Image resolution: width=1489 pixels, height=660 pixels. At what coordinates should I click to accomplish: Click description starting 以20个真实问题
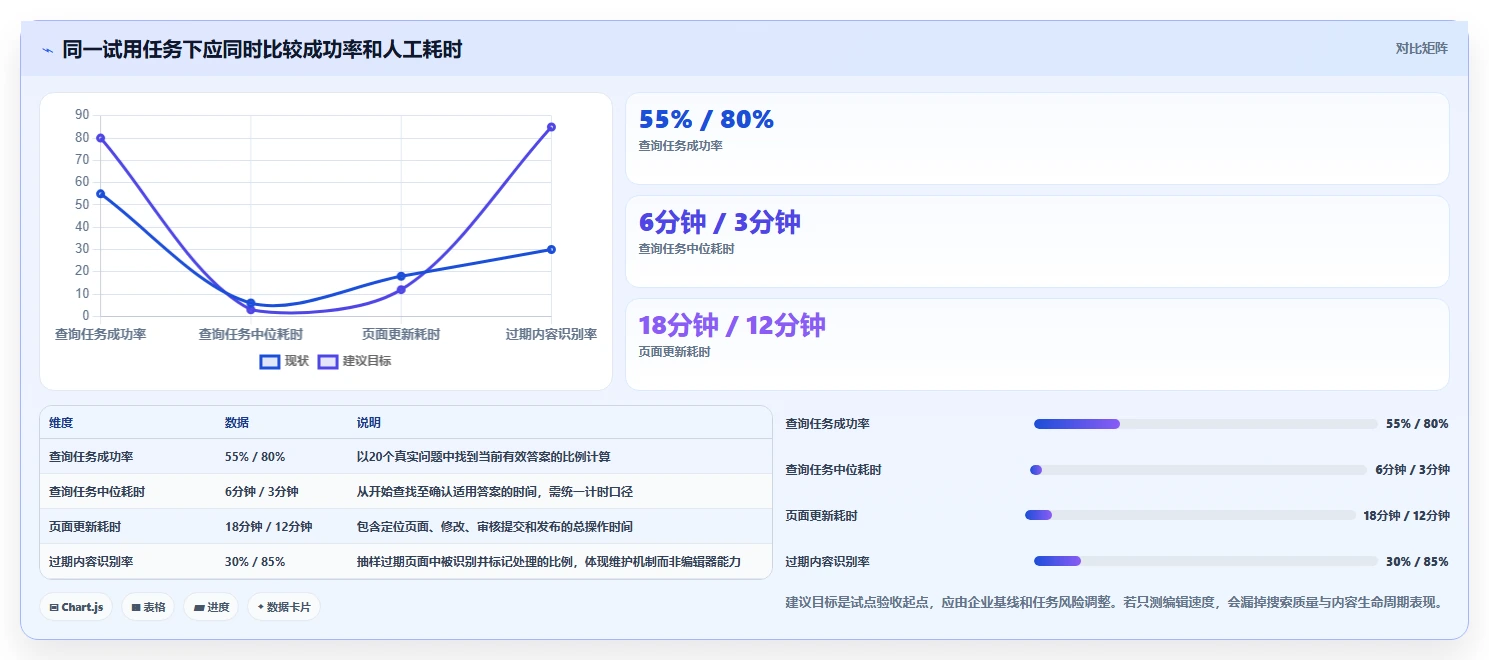484,457
